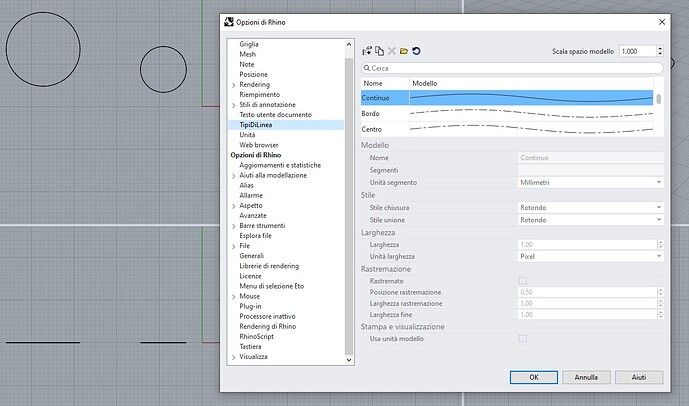689x406 pixels.
Task: Open the Unità segmento dropdown
Action: coord(591,182)
